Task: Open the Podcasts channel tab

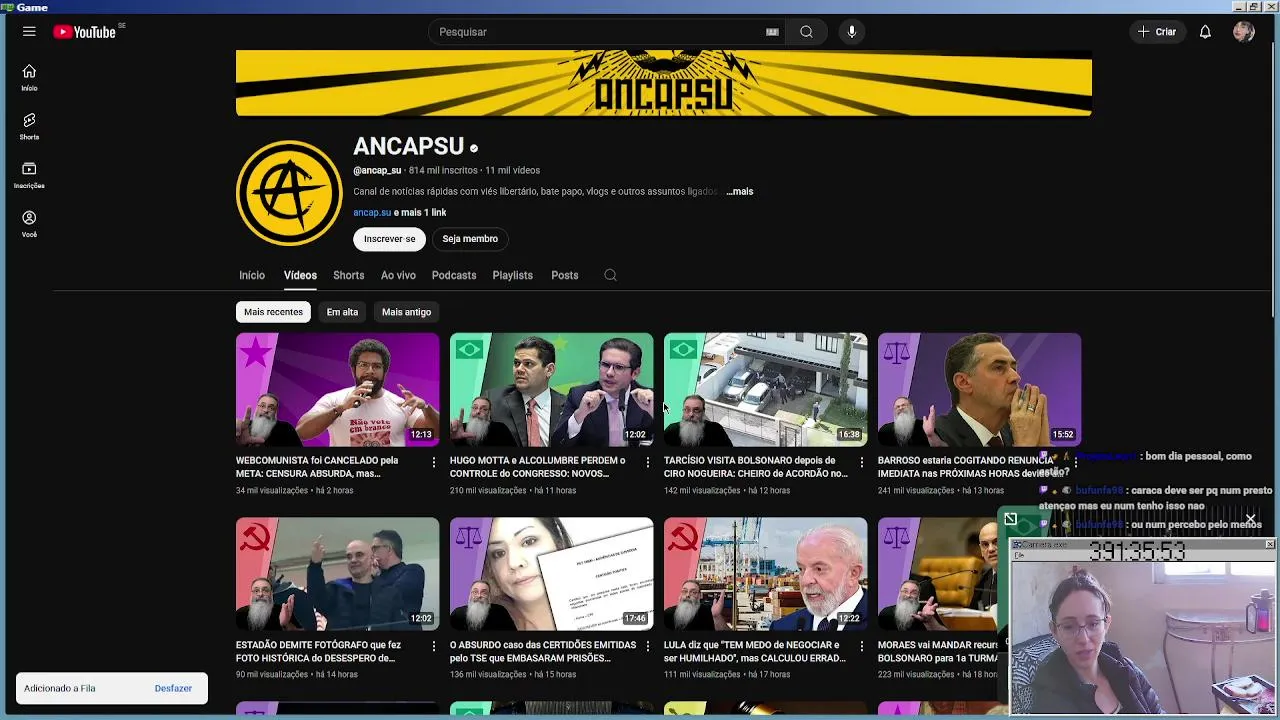Action: click(x=454, y=275)
